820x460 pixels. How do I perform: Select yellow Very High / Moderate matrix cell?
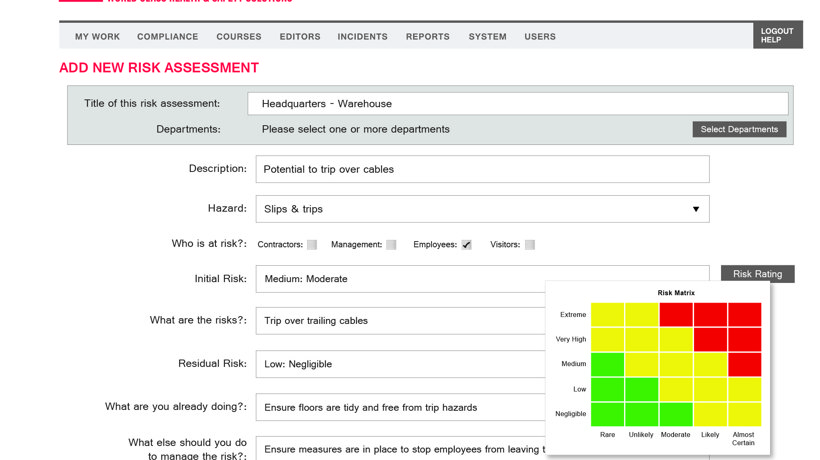click(676, 339)
